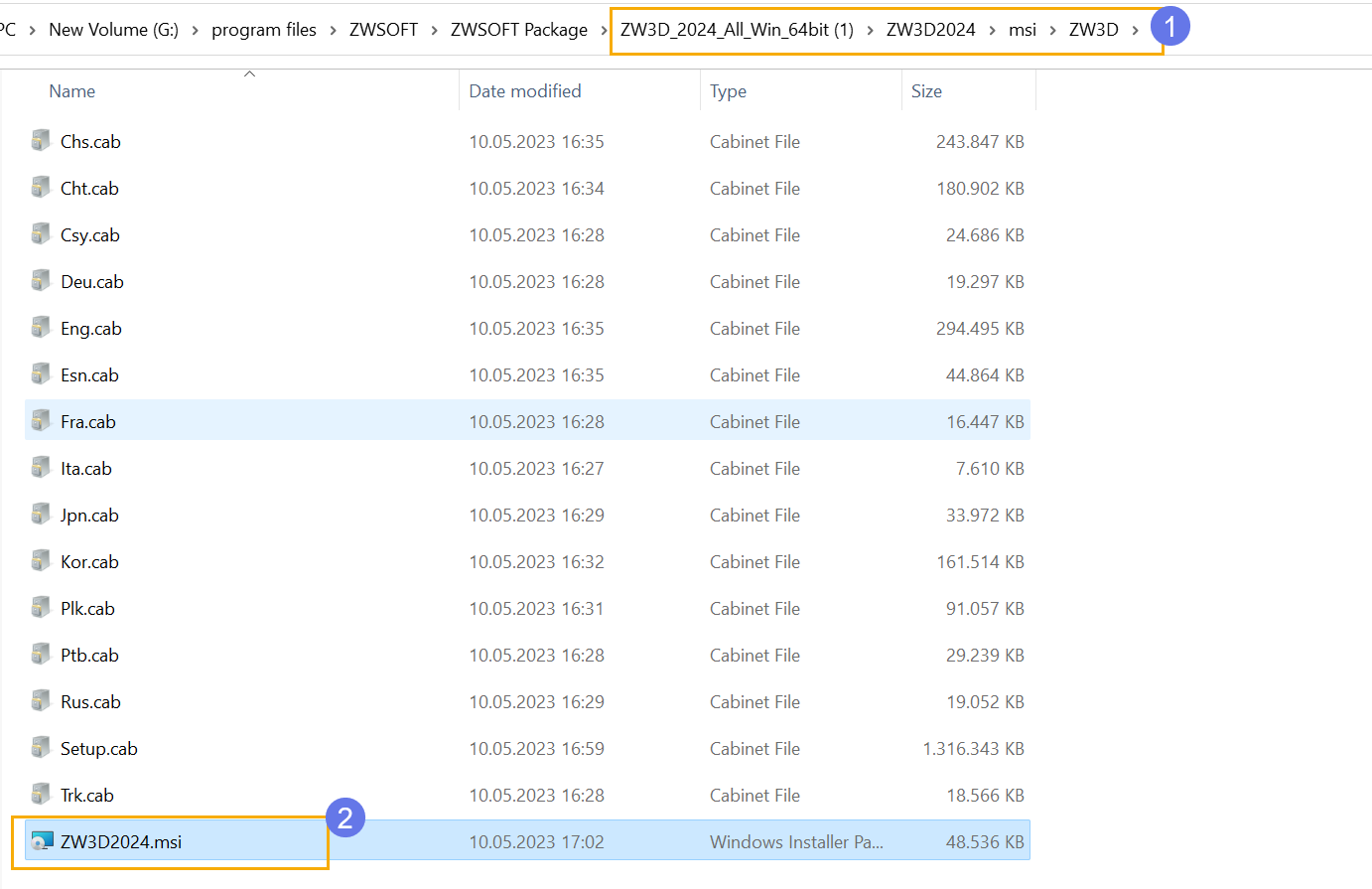Select the ZW3D2024.msi installer icon

pos(42,841)
